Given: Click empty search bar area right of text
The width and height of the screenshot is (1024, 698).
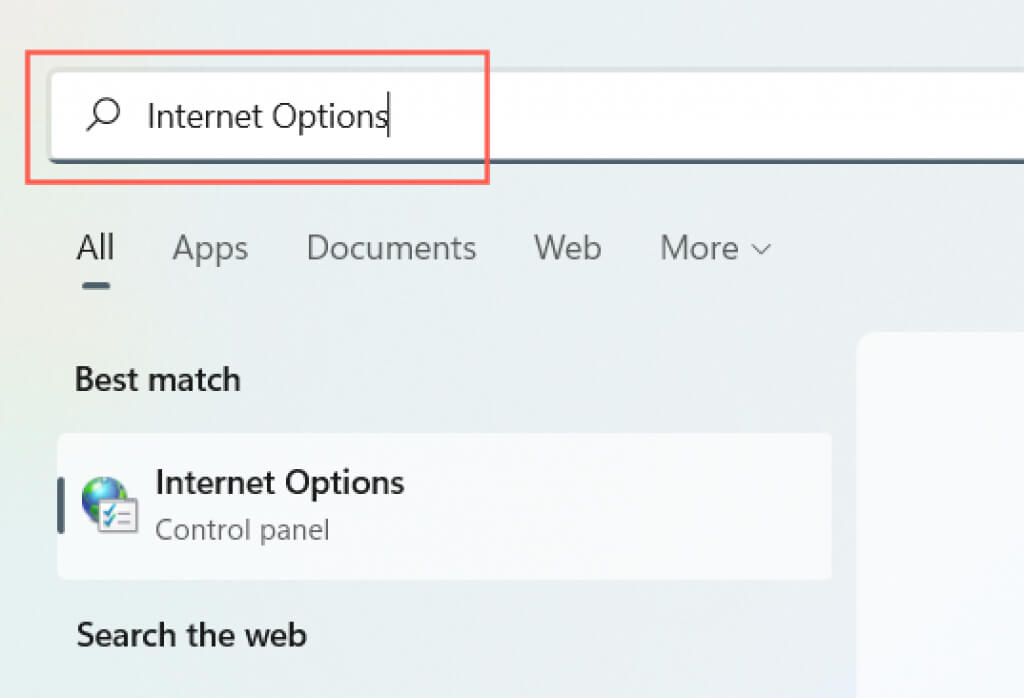Looking at the screenshot, I should tap(700, 117).
